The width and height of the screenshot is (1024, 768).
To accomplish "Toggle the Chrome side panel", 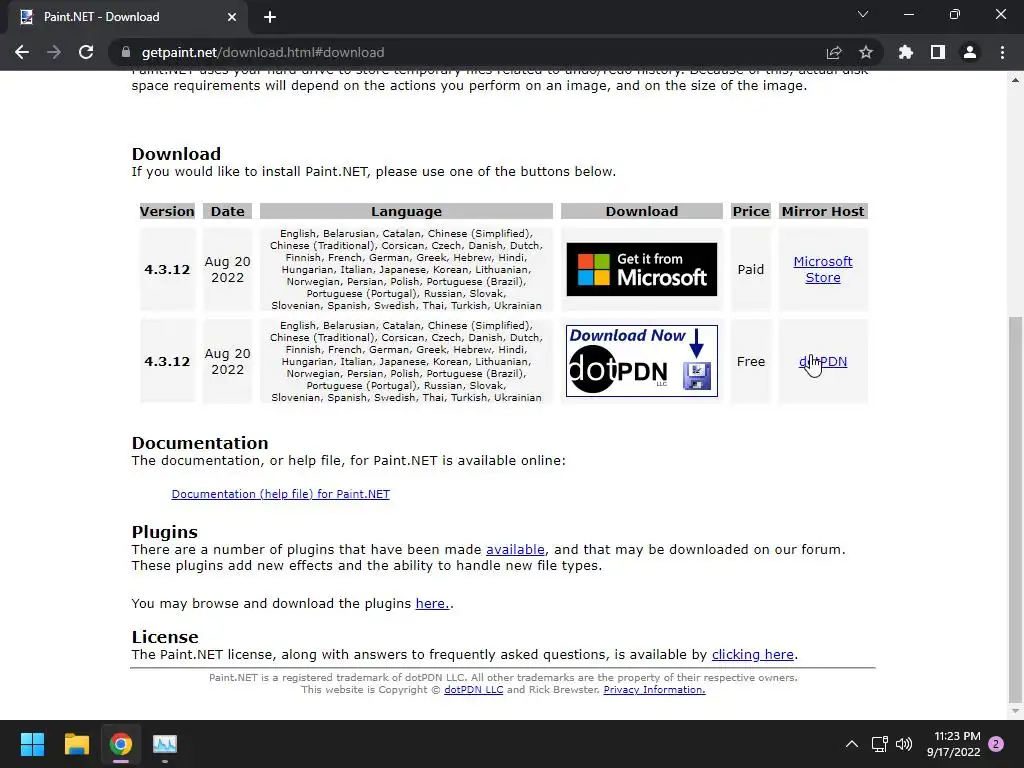I will [x=938, y=52].
